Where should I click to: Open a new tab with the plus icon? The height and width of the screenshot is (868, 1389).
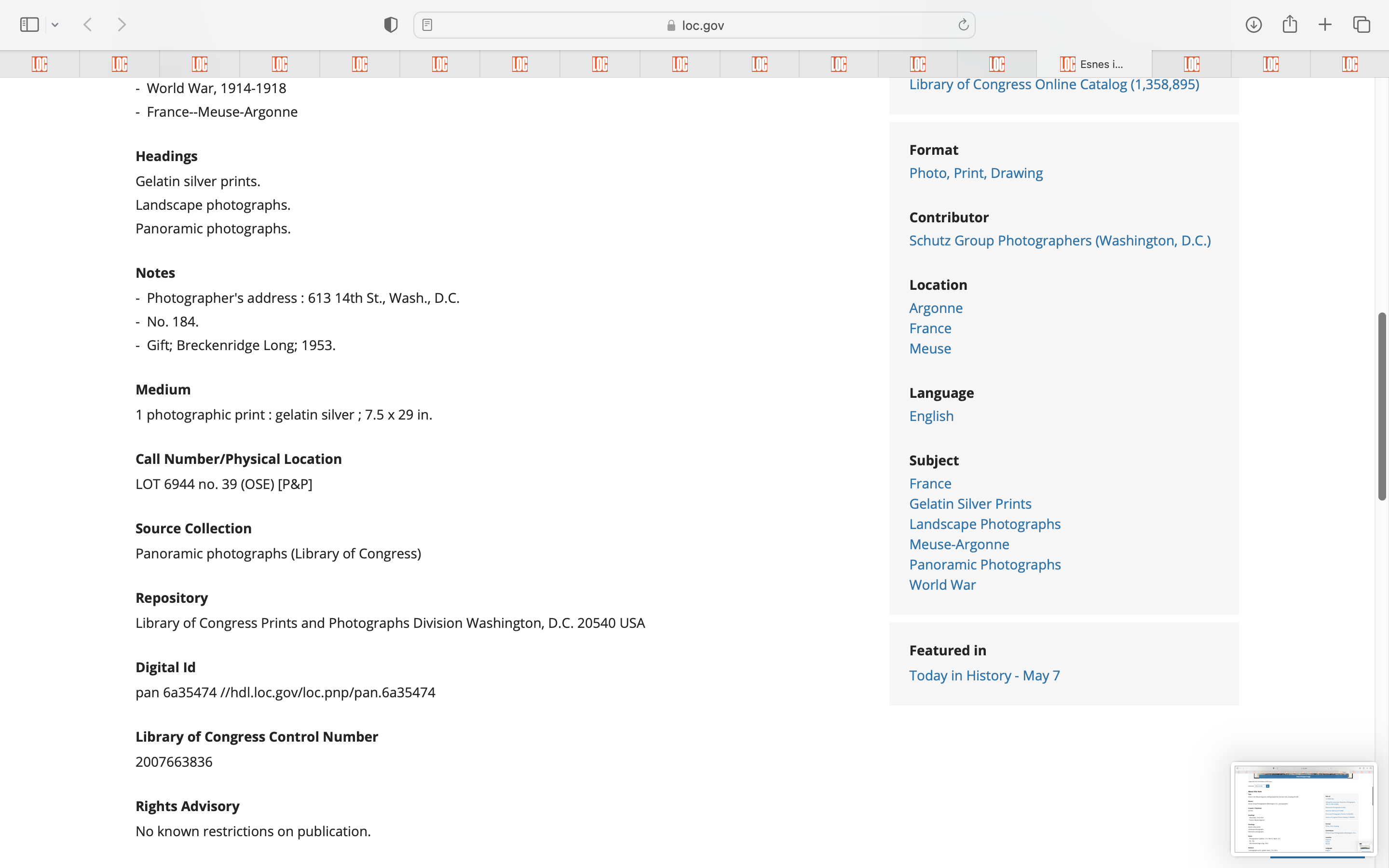click(1325, 25)
